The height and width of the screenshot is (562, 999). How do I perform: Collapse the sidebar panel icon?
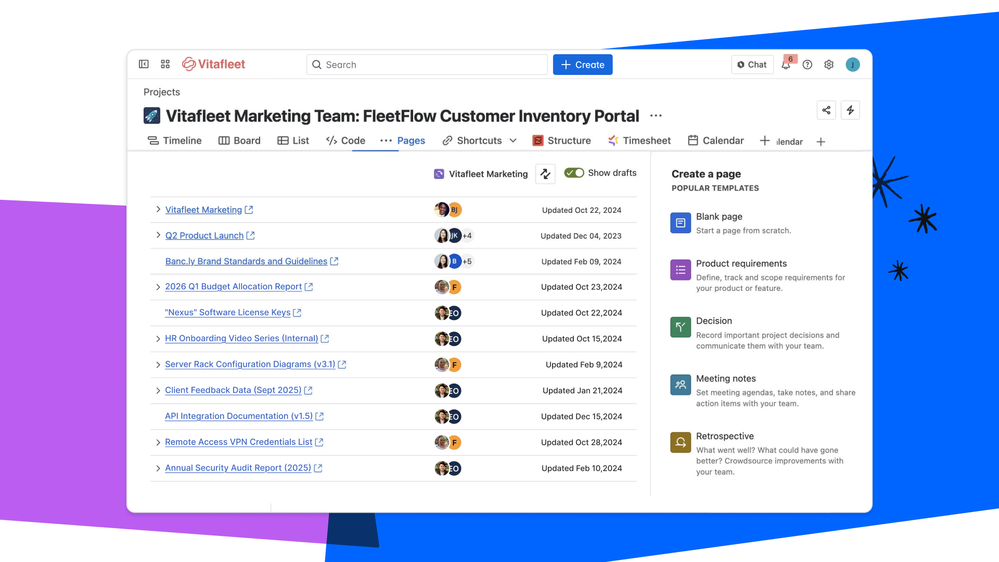click(144, 64)
